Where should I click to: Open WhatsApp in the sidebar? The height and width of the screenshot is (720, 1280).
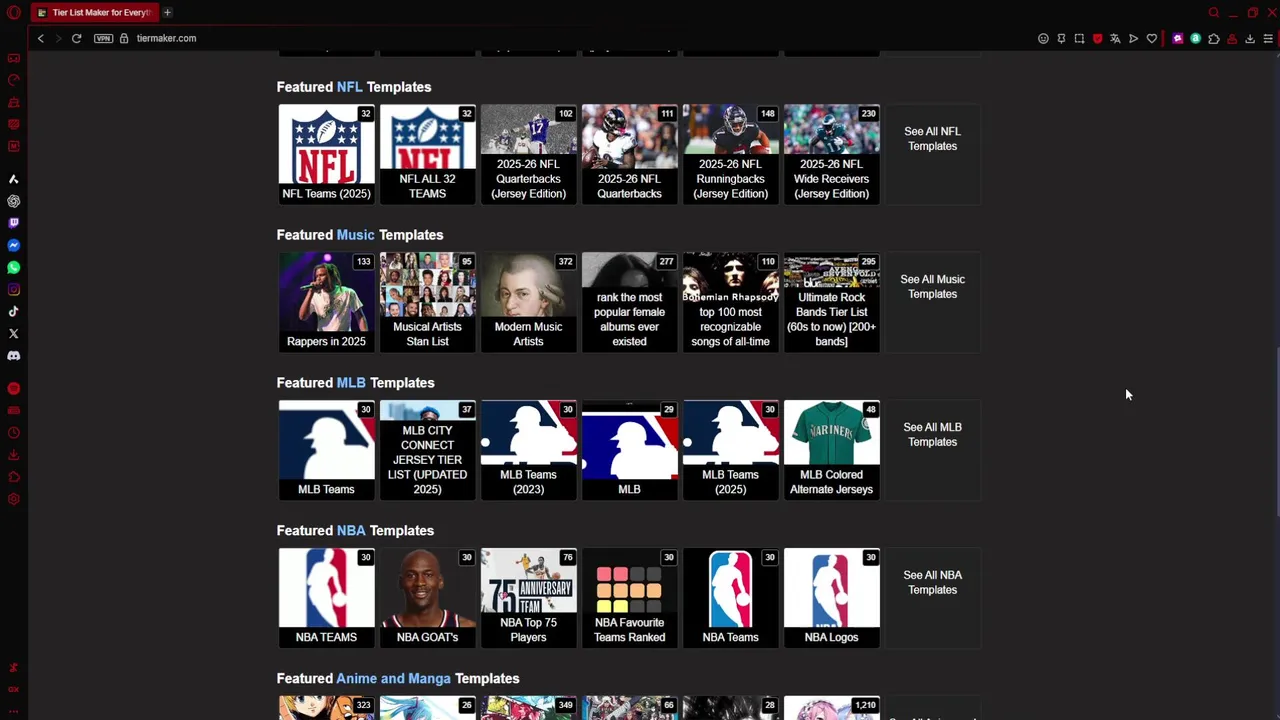tap(14, 267)
